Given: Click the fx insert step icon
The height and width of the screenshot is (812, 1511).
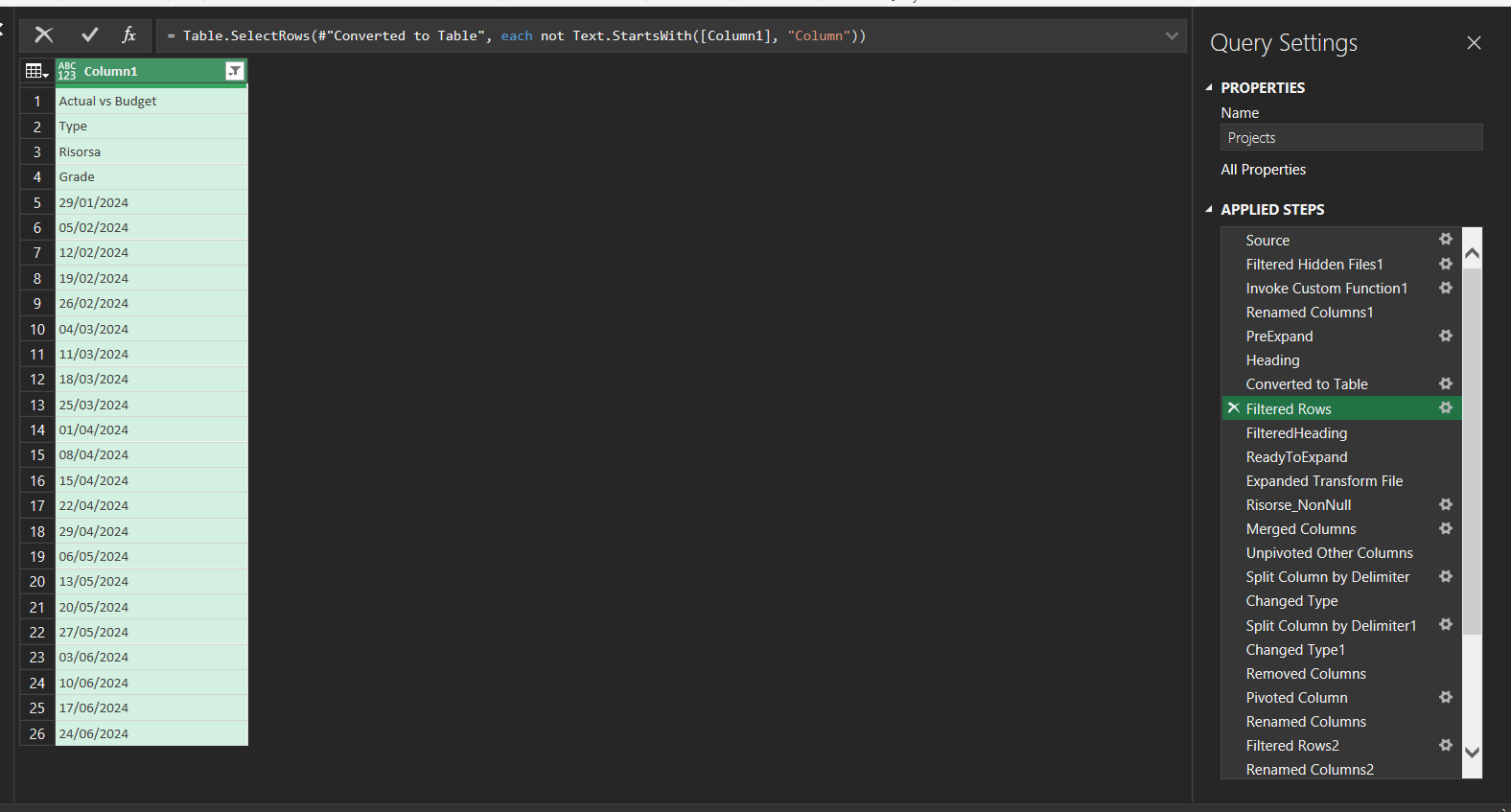Looking at the screenshot, I should click(129, 35).
